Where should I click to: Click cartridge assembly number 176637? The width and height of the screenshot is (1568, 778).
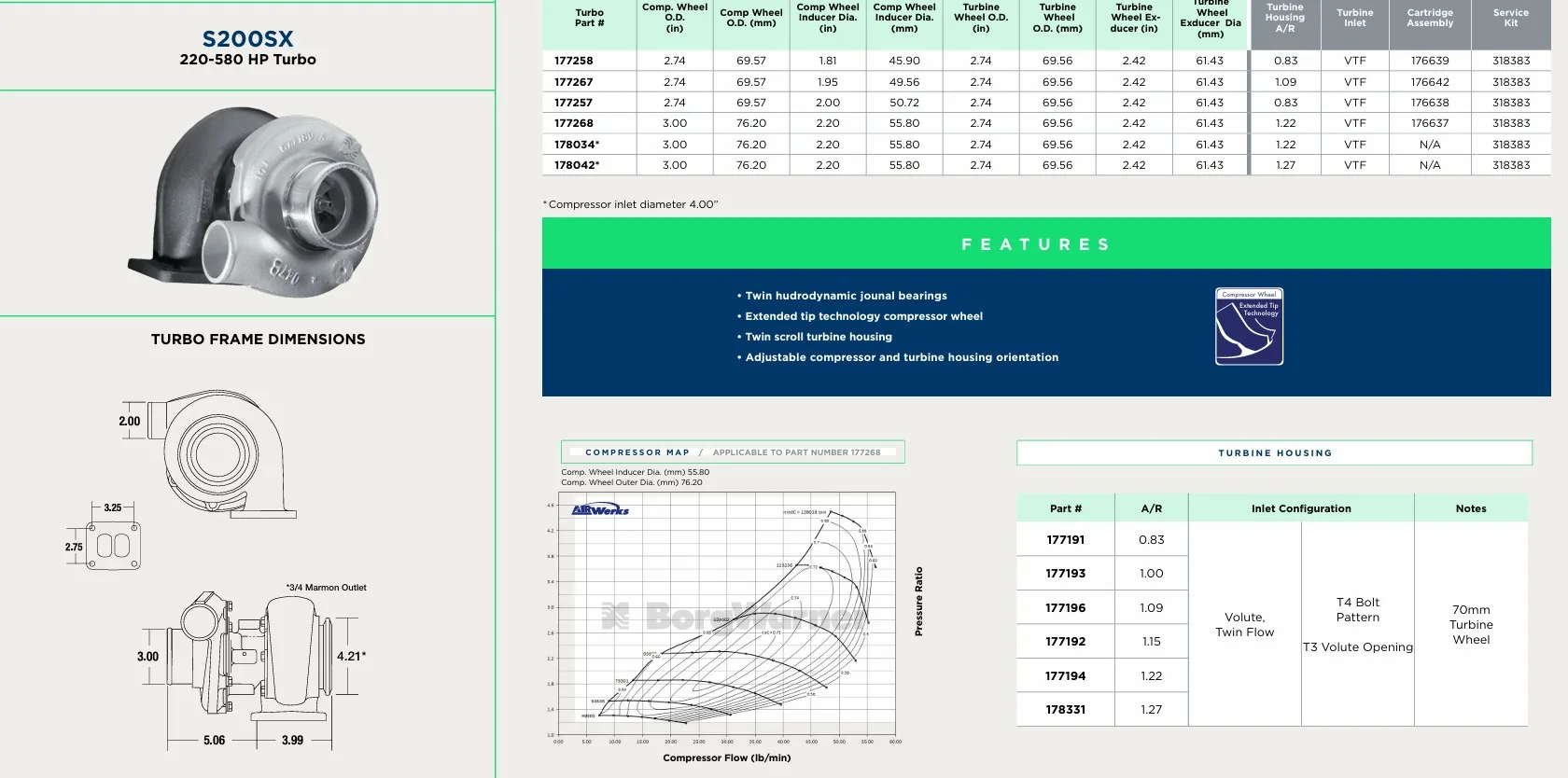pyautogui.click(x=1430, y=123)
